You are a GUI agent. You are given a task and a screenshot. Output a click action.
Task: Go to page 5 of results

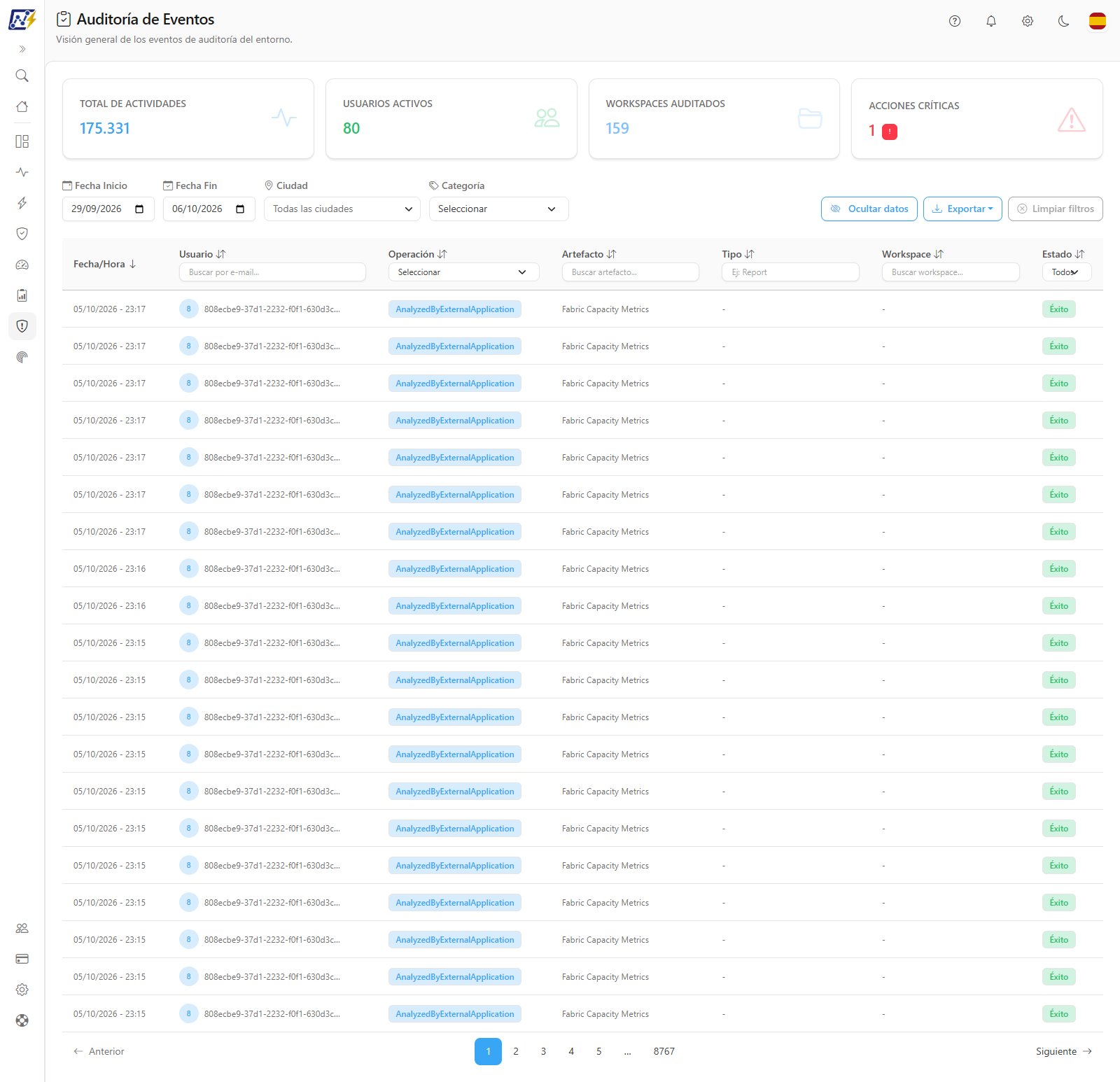(x=599, y=1051)
